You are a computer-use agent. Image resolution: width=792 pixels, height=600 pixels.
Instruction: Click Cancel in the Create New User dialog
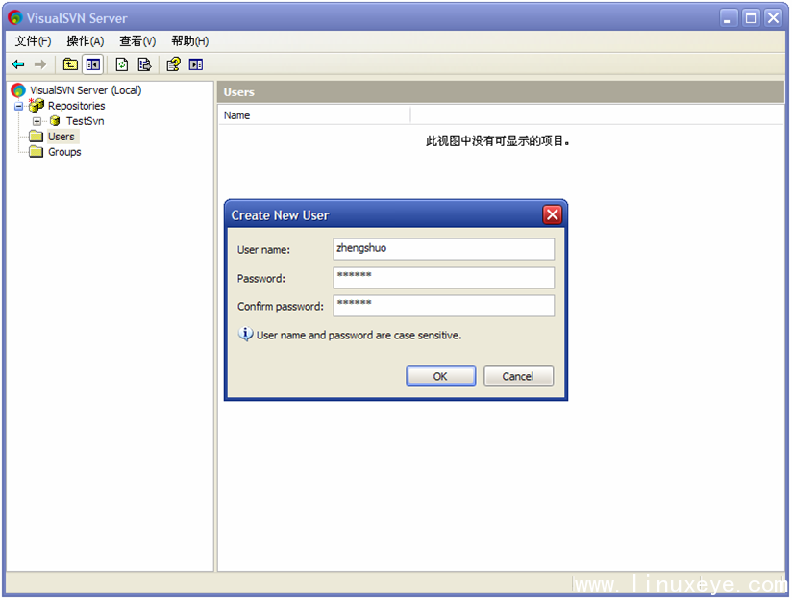[518, 376]
